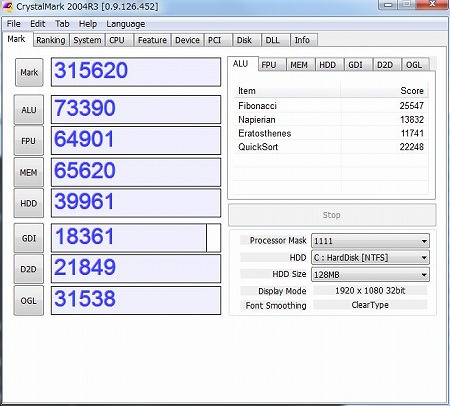Run the MEM benchmark button
The height and width of the screenshot is (406, 450).
point(29,172)
